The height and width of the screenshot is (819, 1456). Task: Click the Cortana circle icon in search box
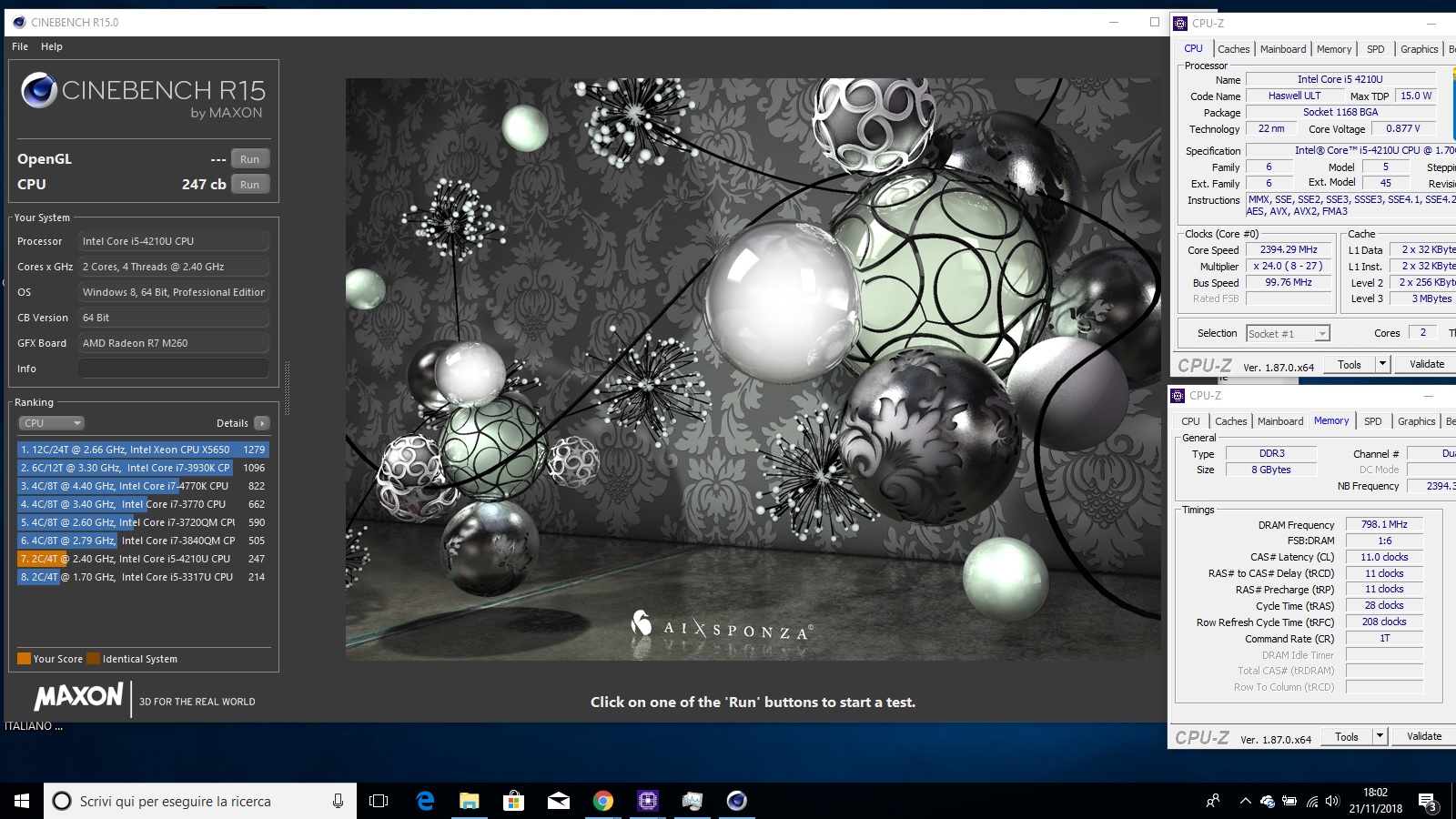[x=62, y=801]
